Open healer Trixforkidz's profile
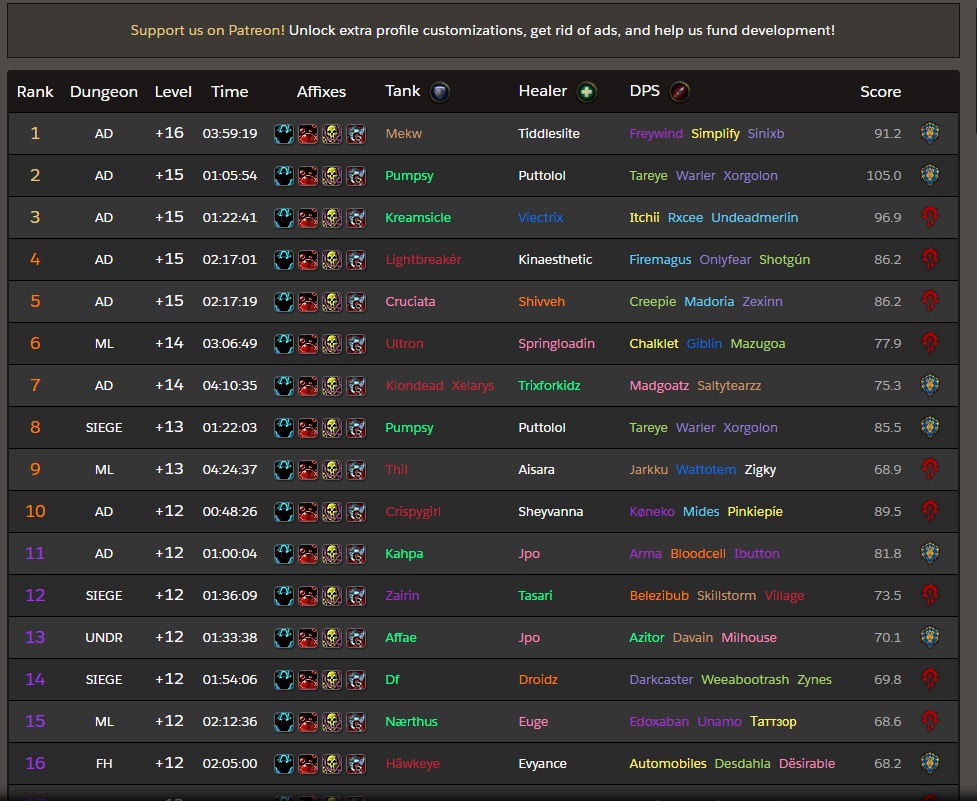Image resolution: width=977 pixels, height=801 pixels. pos(549,386)
